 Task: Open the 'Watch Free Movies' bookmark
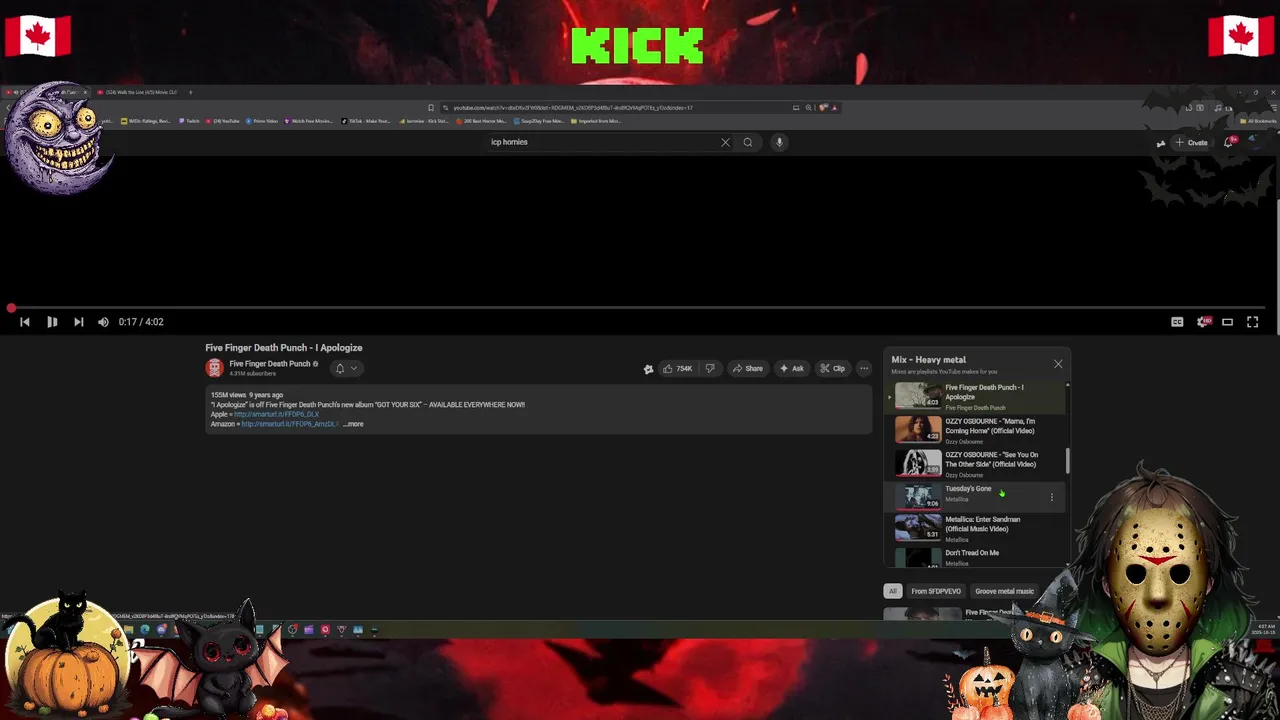(x=309, y=121)
